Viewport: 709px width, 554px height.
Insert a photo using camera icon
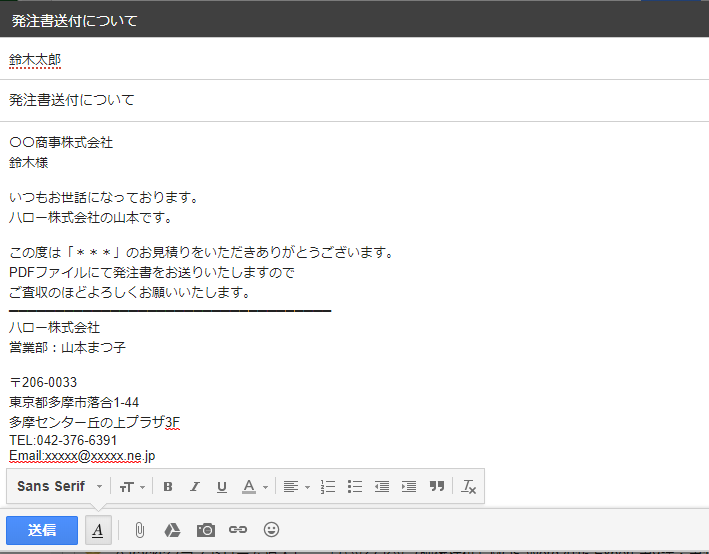[205, 530]
